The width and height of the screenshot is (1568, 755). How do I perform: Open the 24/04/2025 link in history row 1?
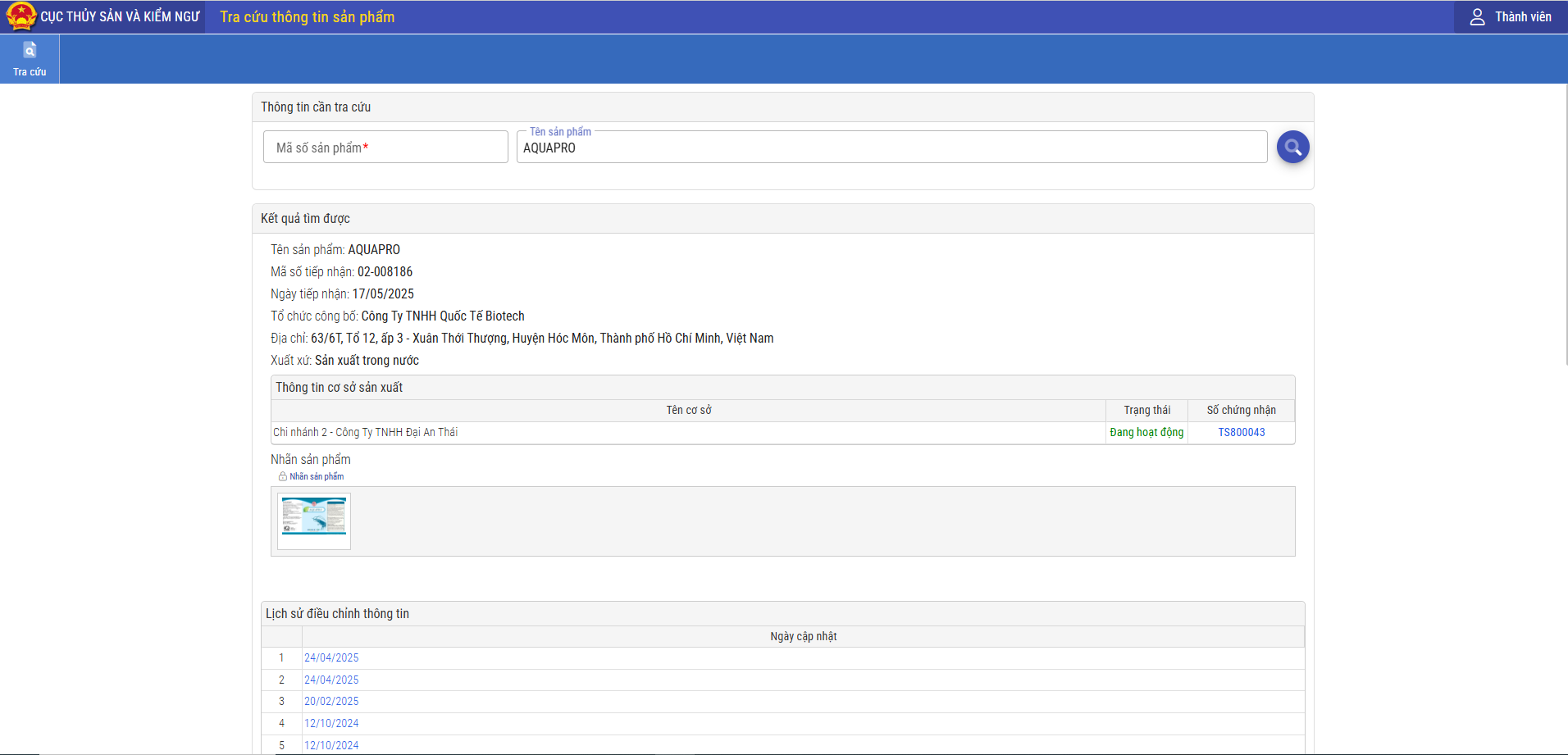click(331, 657)
